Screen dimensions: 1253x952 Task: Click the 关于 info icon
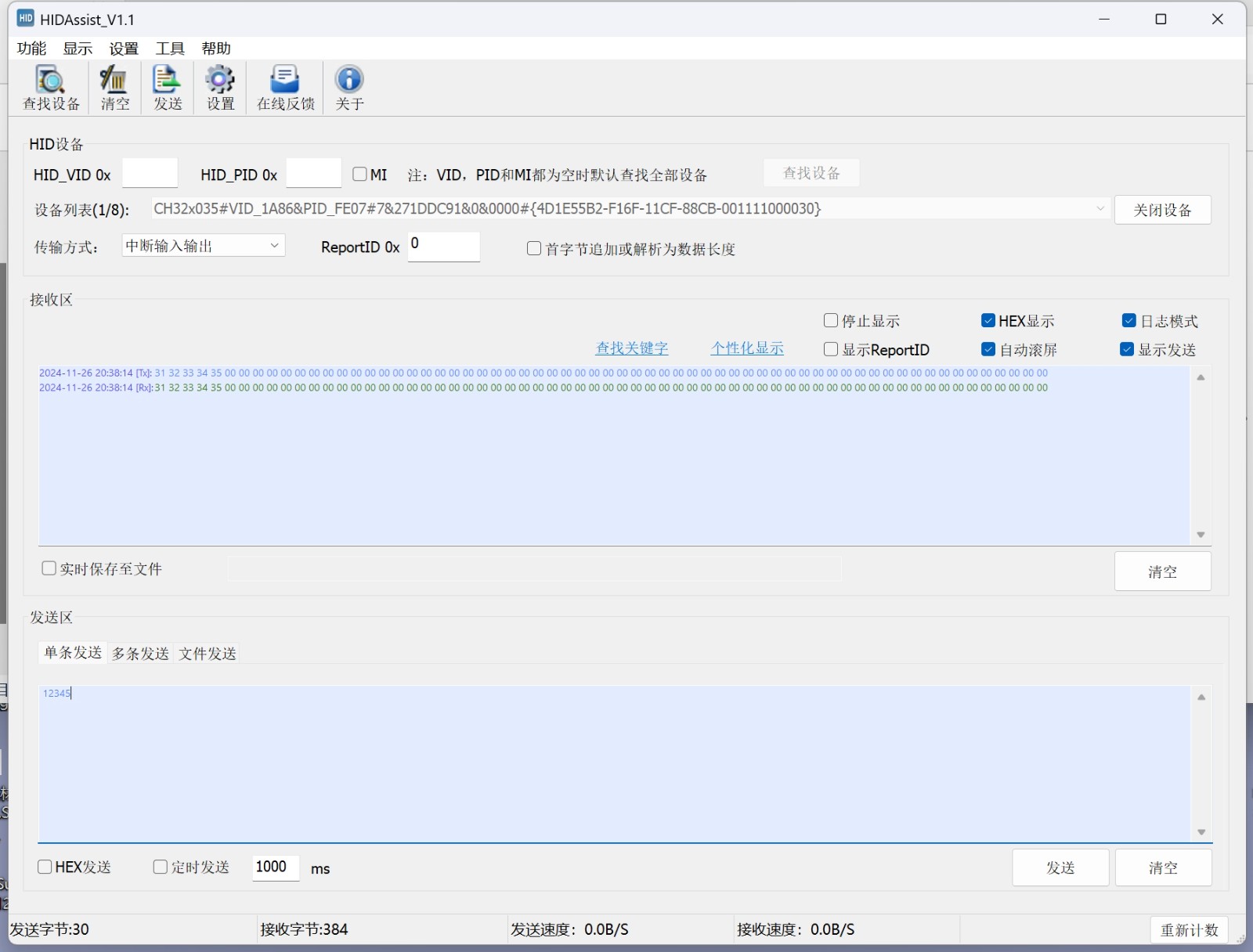click(x=349, y=88)
